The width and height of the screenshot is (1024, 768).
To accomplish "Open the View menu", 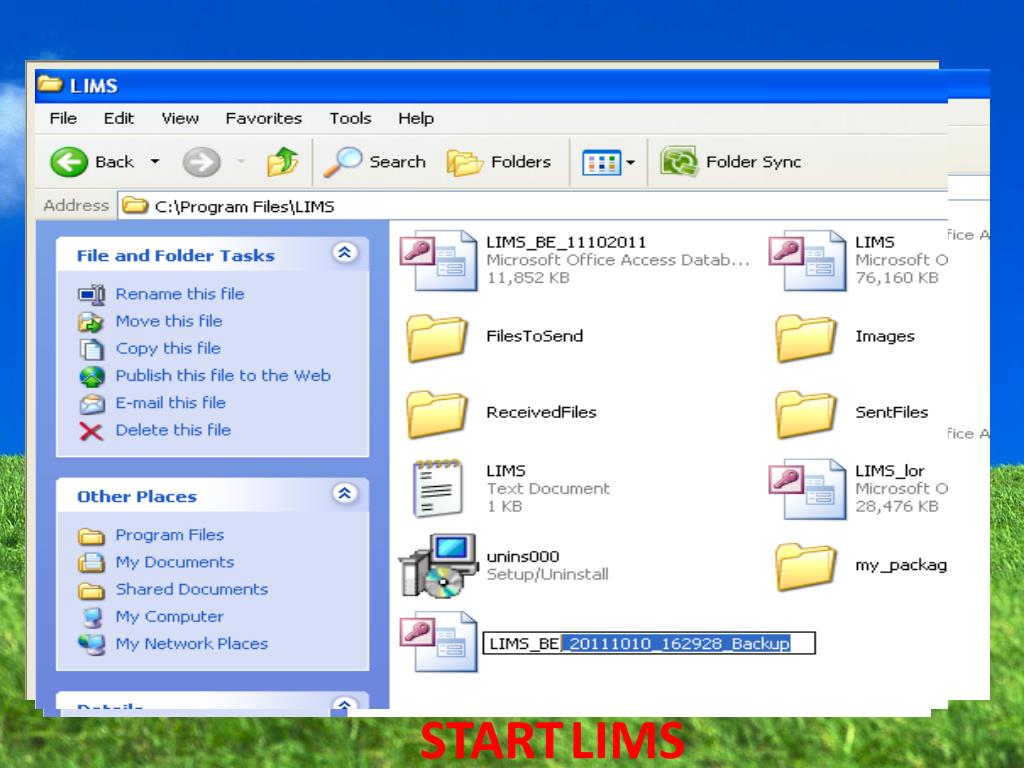I will (180, 118).
